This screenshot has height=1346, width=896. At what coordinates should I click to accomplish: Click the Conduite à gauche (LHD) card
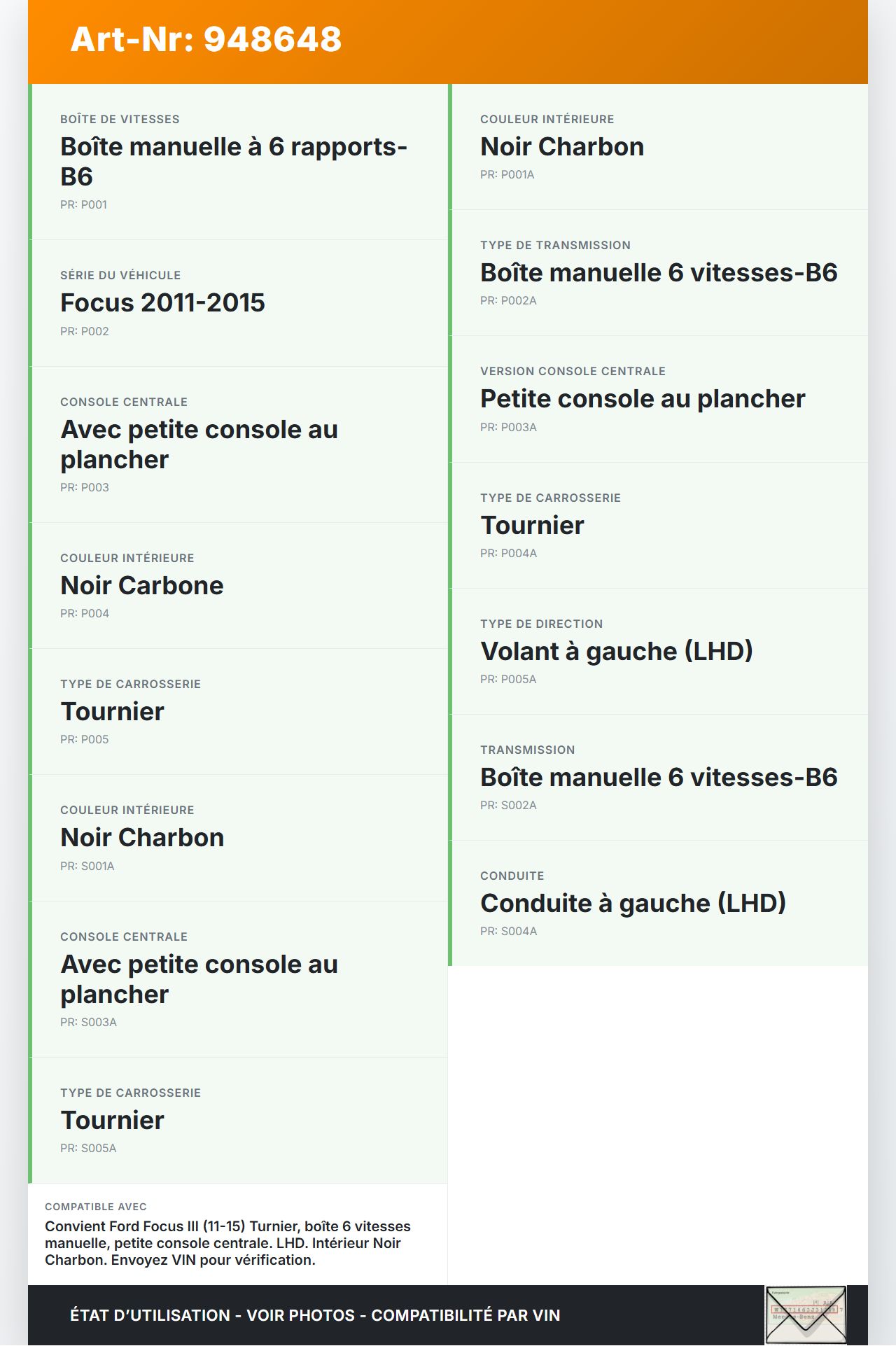pos(658,904)
